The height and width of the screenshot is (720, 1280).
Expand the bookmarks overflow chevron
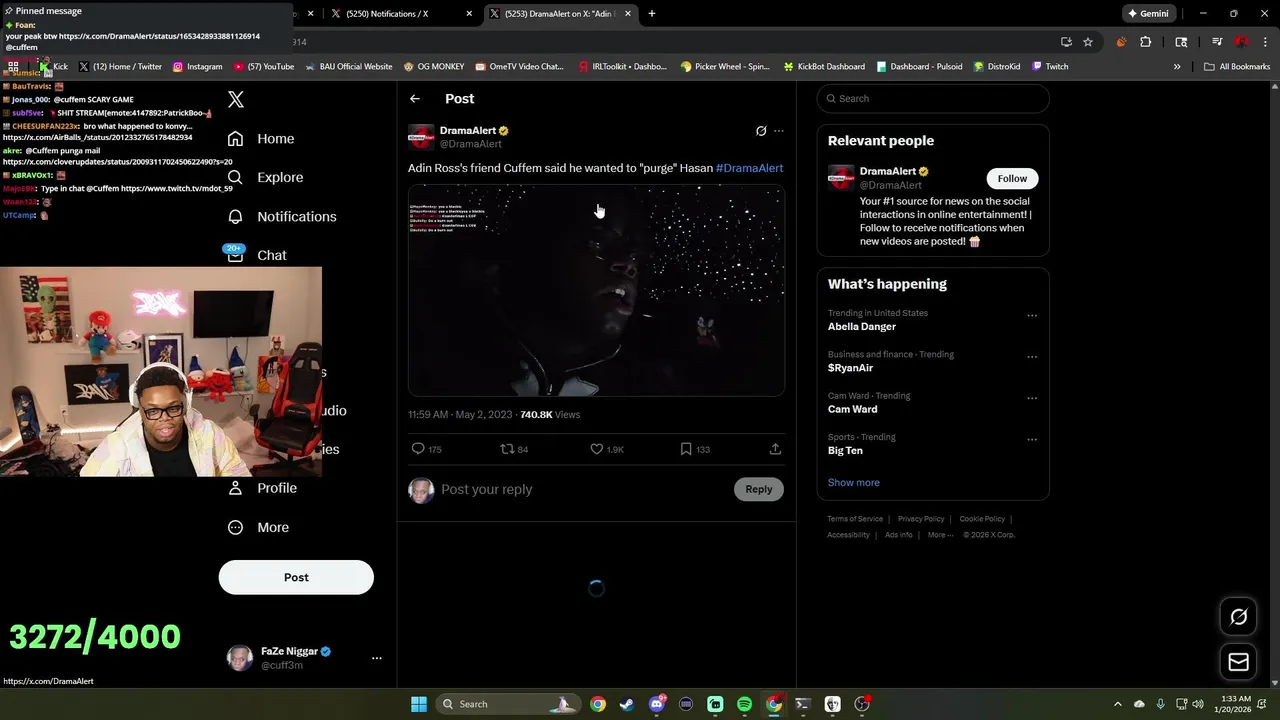[1177, 66]
